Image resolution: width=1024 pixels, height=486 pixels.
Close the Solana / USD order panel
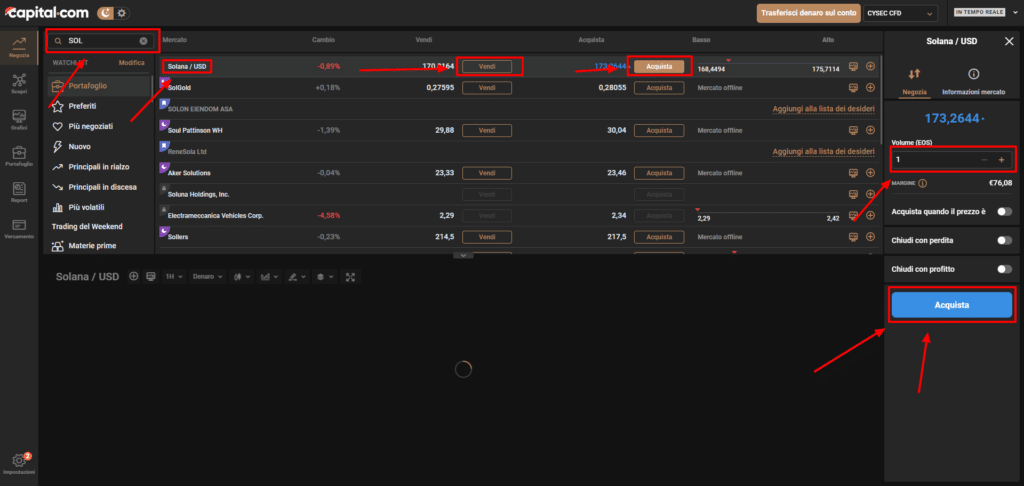click(x=1008, y=41)
